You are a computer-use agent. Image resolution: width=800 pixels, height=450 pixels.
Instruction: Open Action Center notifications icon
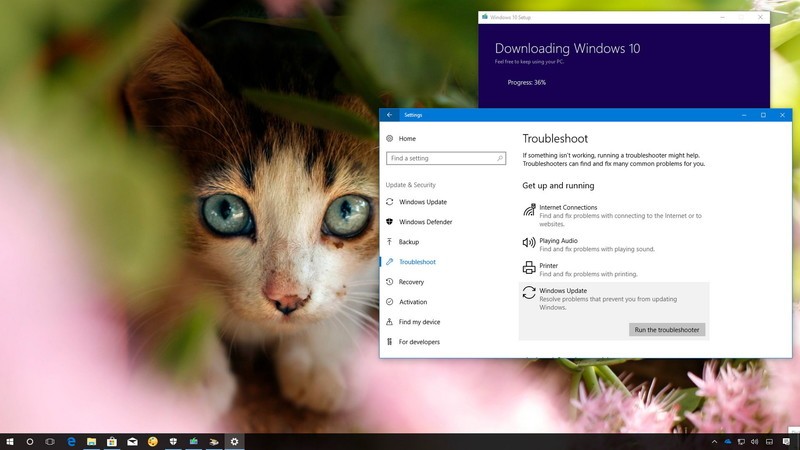[786, 442]
